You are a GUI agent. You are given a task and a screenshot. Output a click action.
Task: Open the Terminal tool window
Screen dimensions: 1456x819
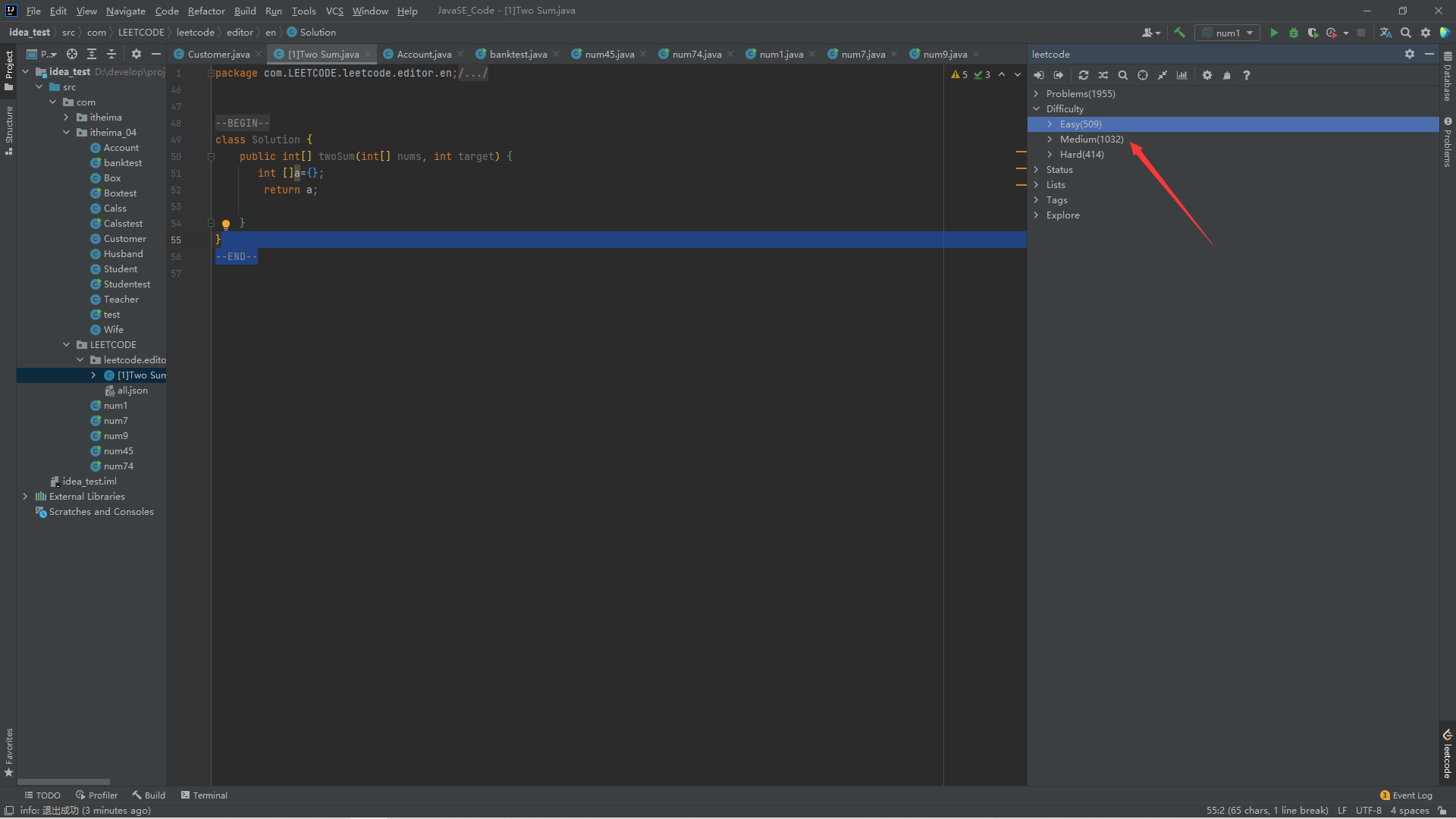[x=204, y=795]
